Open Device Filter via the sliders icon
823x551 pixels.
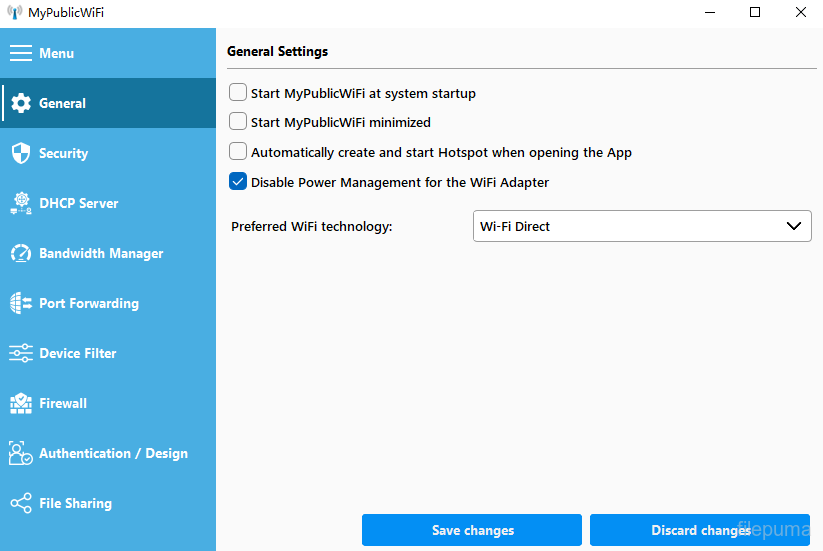(21, 353)
